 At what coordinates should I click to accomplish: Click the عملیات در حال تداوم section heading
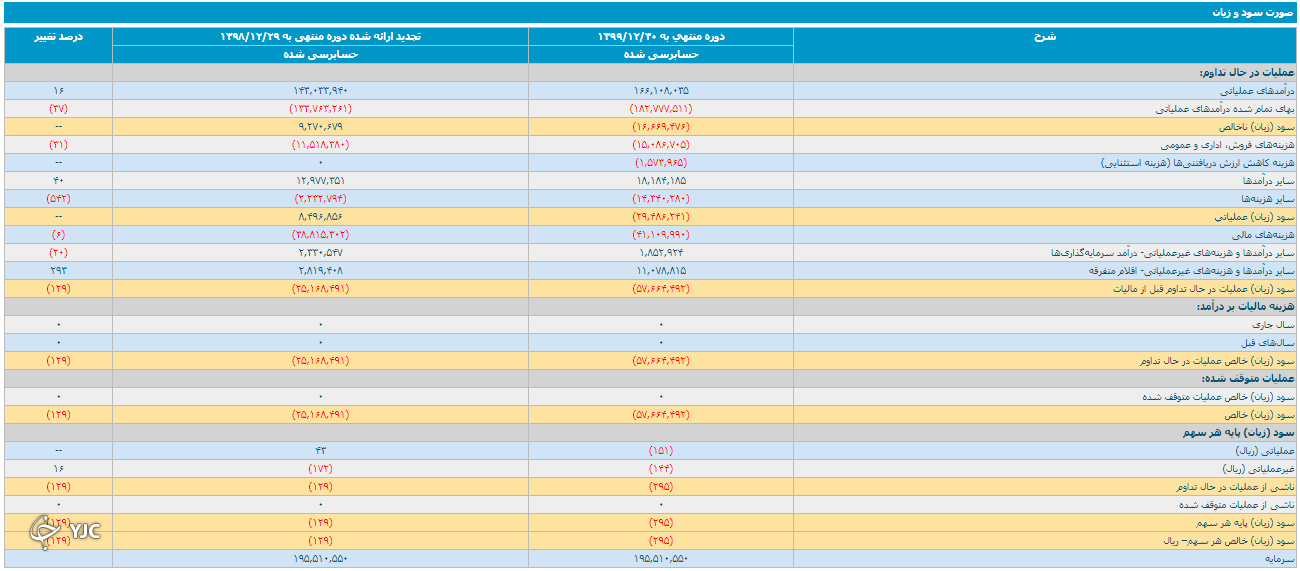point(1246,73)
